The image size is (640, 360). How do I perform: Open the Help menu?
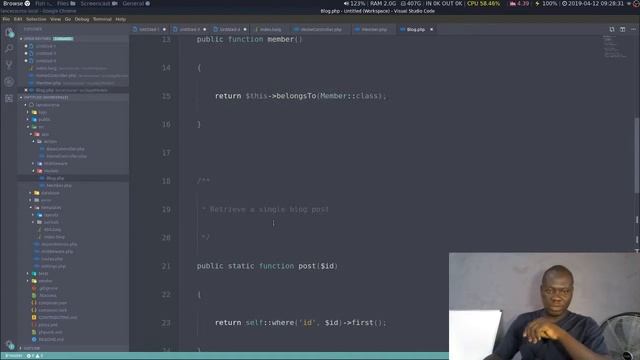pos(120,19)
